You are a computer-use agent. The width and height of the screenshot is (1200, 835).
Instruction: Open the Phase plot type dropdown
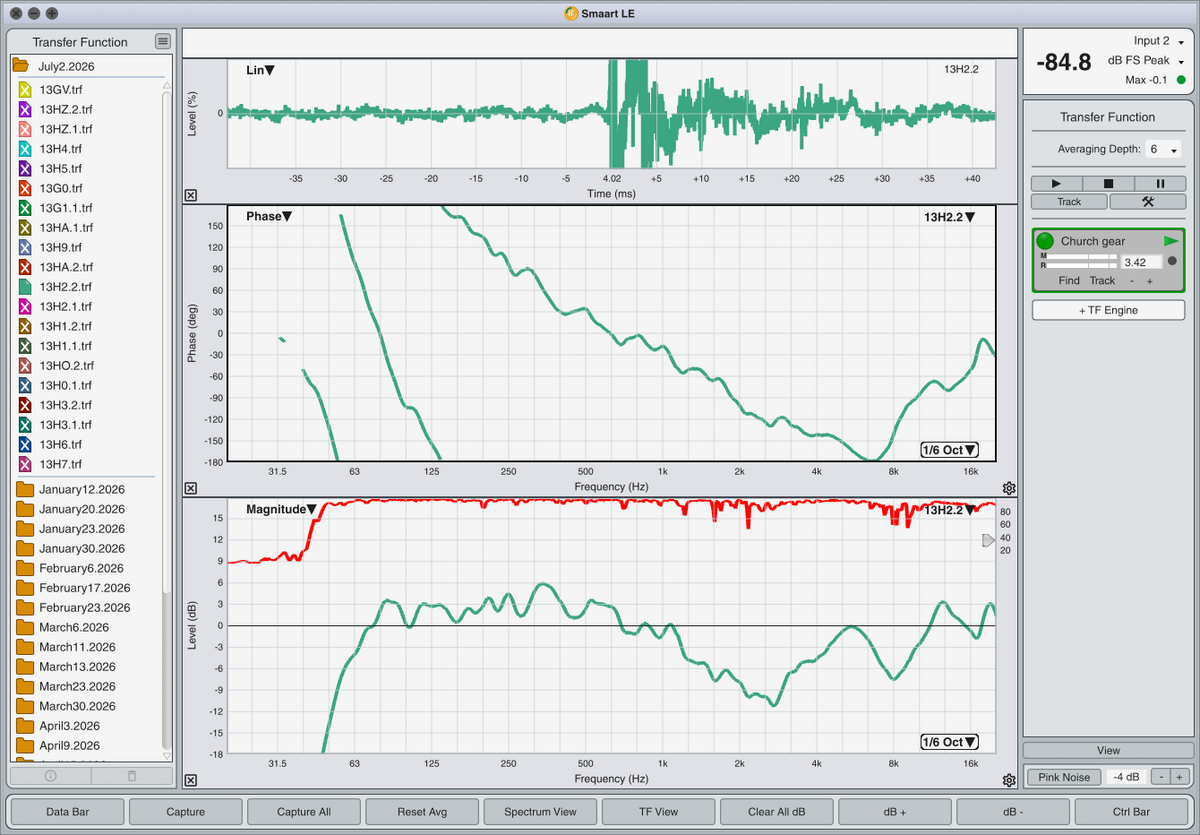(268, 216)
